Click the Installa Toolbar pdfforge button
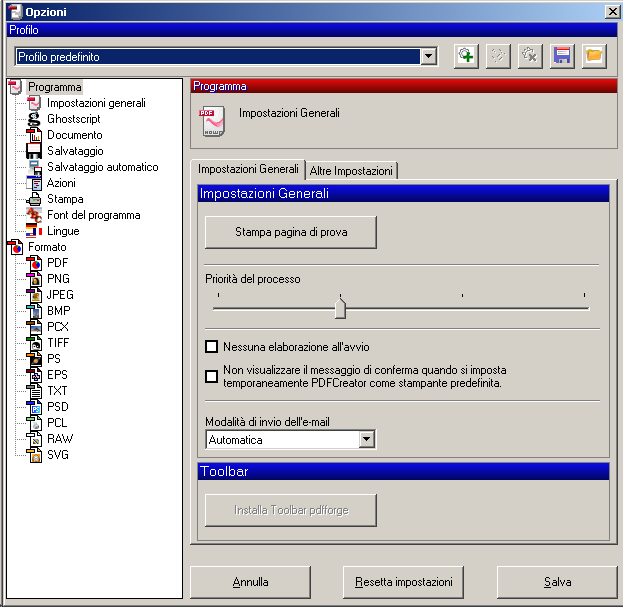 291,510
